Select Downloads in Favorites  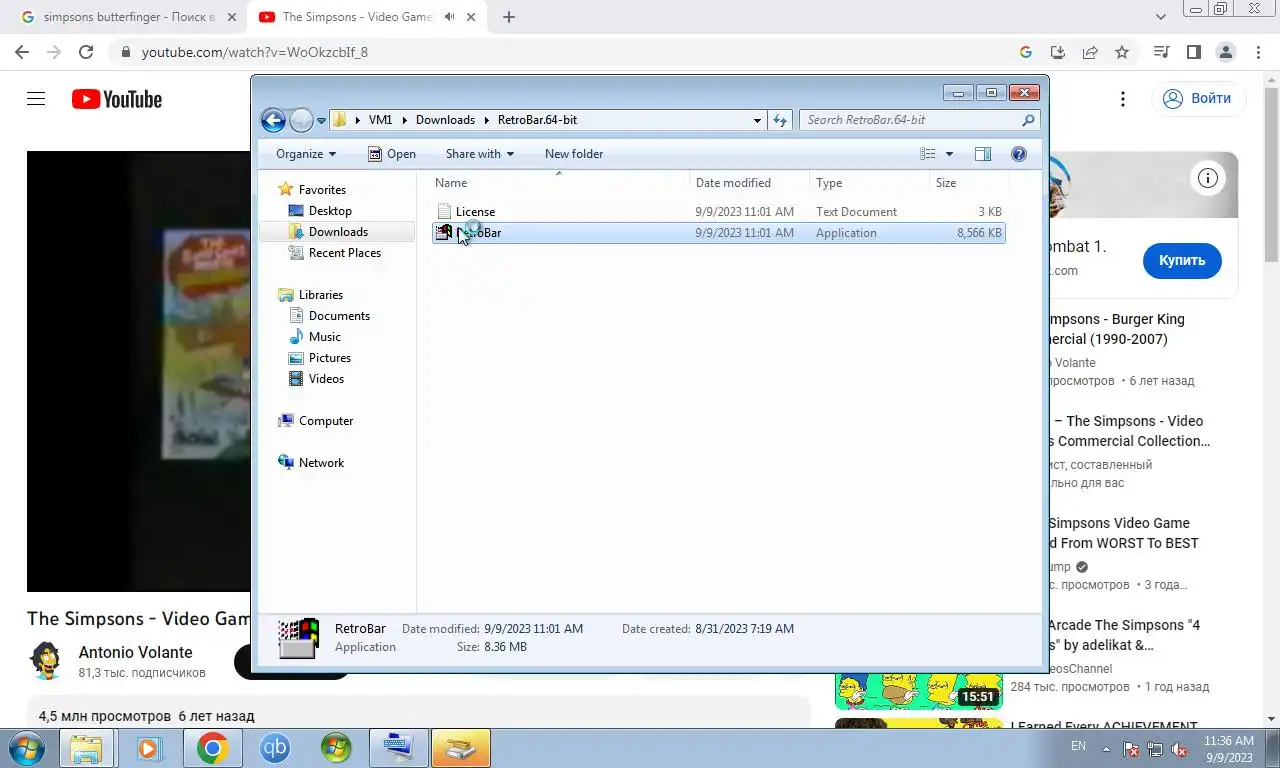pos(338,232)
